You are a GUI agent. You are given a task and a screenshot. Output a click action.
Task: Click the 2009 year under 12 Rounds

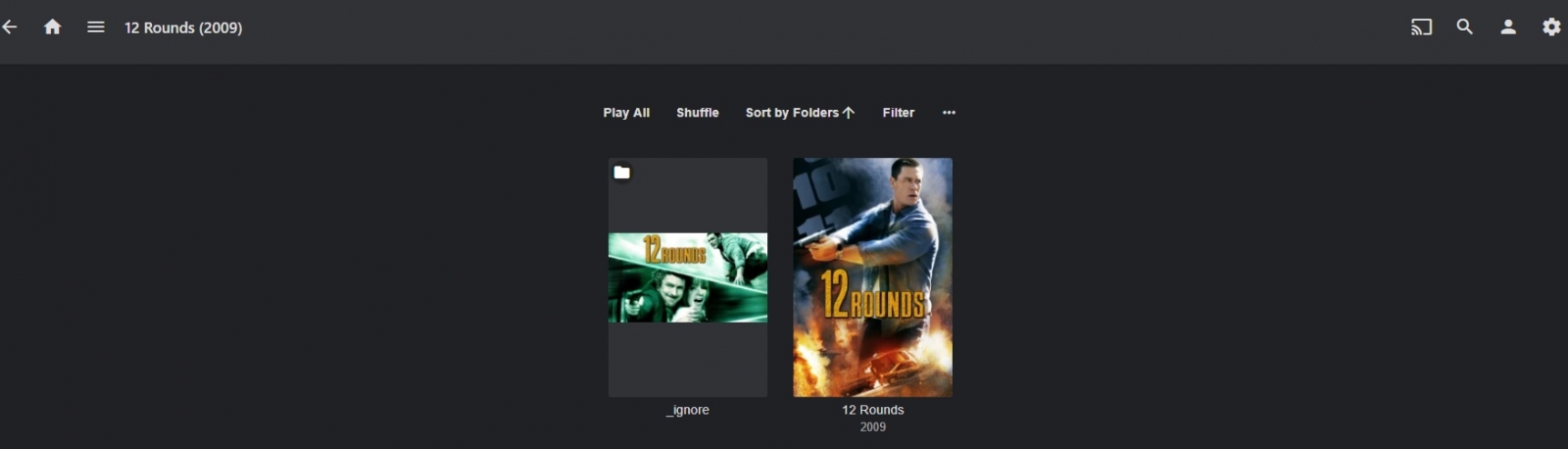tap(872, 427)
